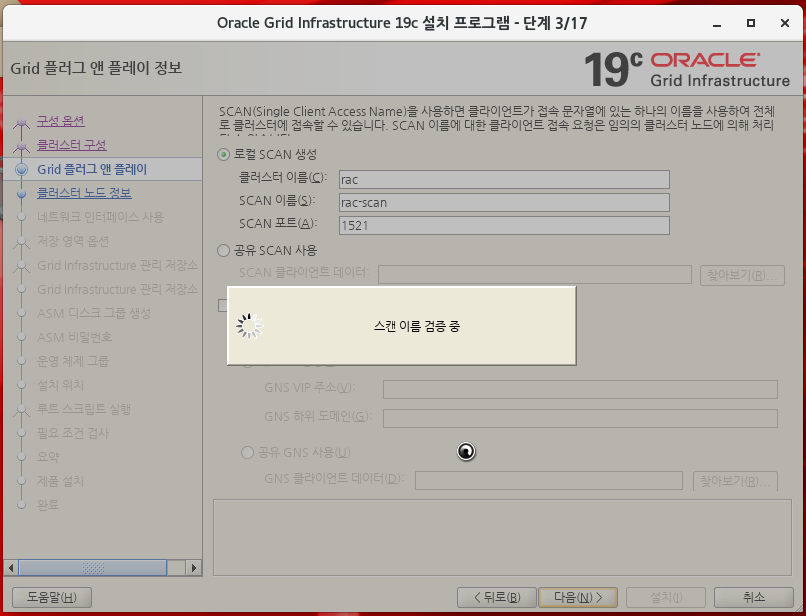806x616 pixels.
Task: Click the GNS VIP 주소 input field
Action: pyautogui.click(x=580, y=389)
